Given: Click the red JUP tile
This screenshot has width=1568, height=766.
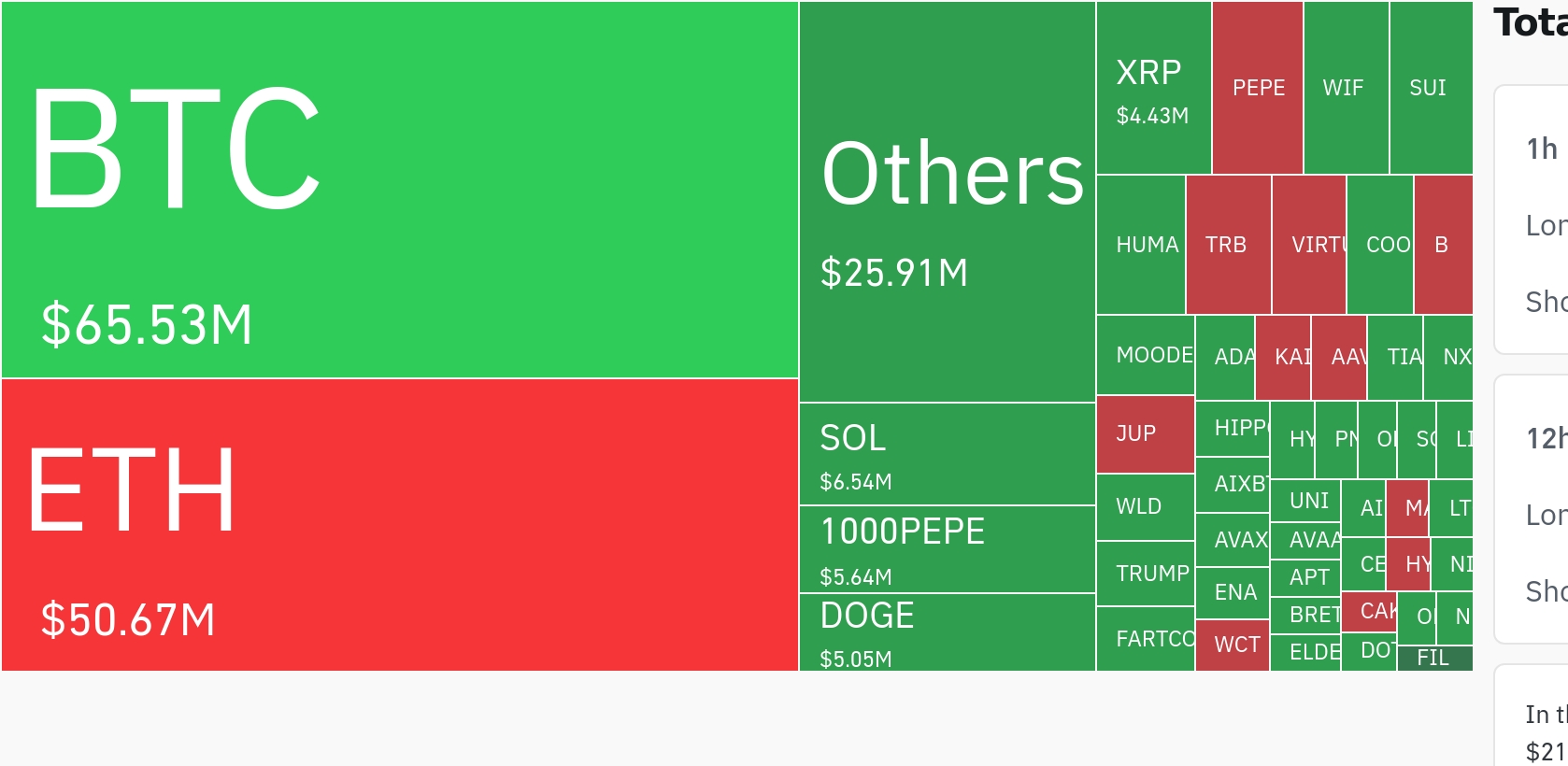Looking at the screenshot, I should tap(1146, 434).
